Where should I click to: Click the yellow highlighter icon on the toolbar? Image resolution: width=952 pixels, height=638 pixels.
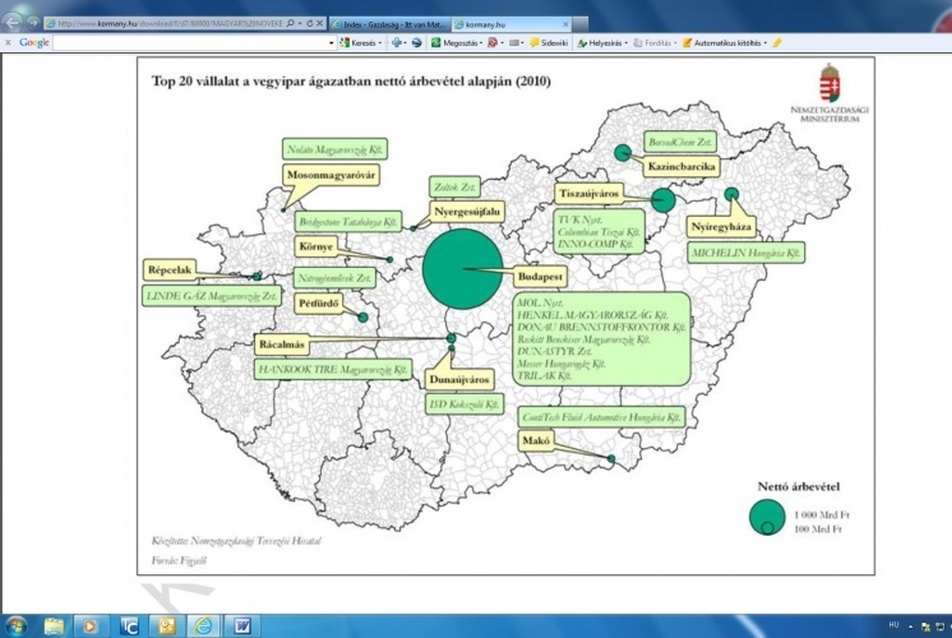777,42
